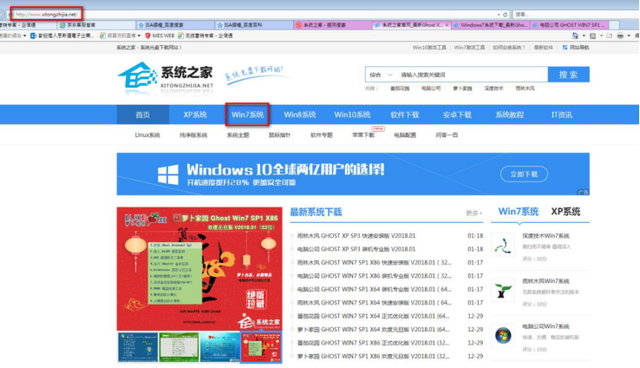Open the 安卓下载 navigation tab
The image size is (640, 368).
click(457, 115)
